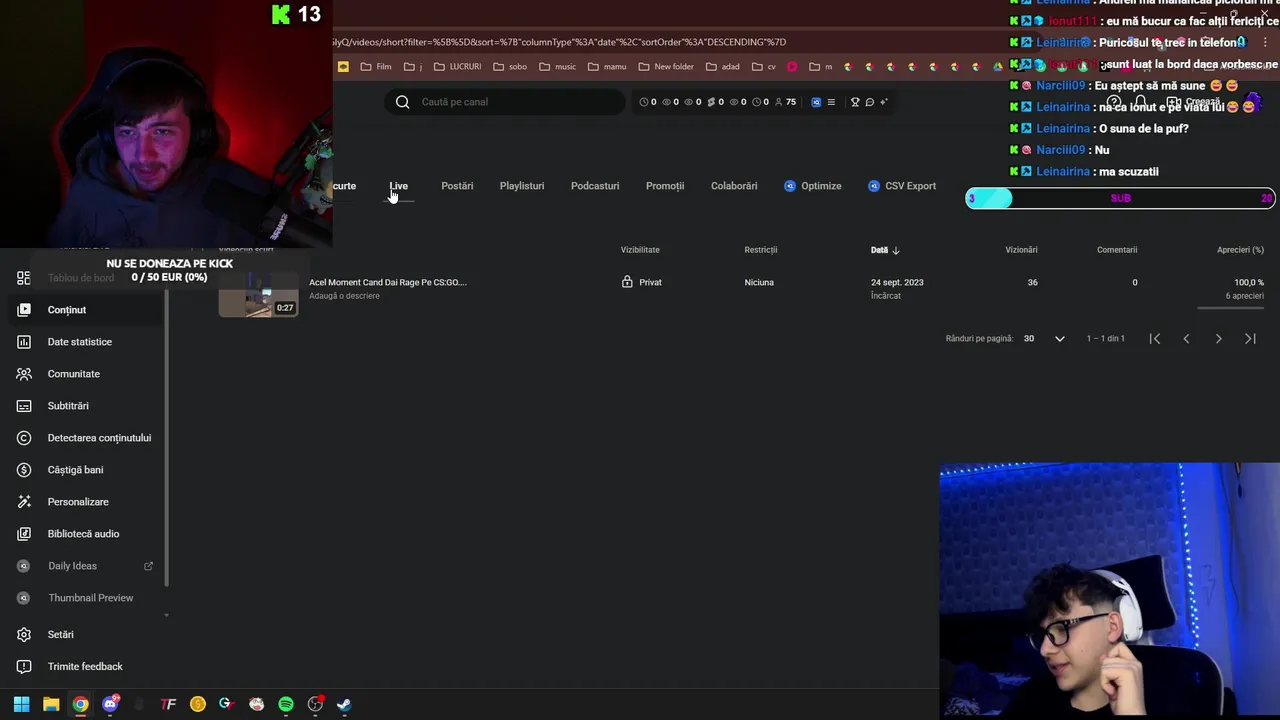Open the Acel Moment Cand Dai Rage video title

point(388,282)
